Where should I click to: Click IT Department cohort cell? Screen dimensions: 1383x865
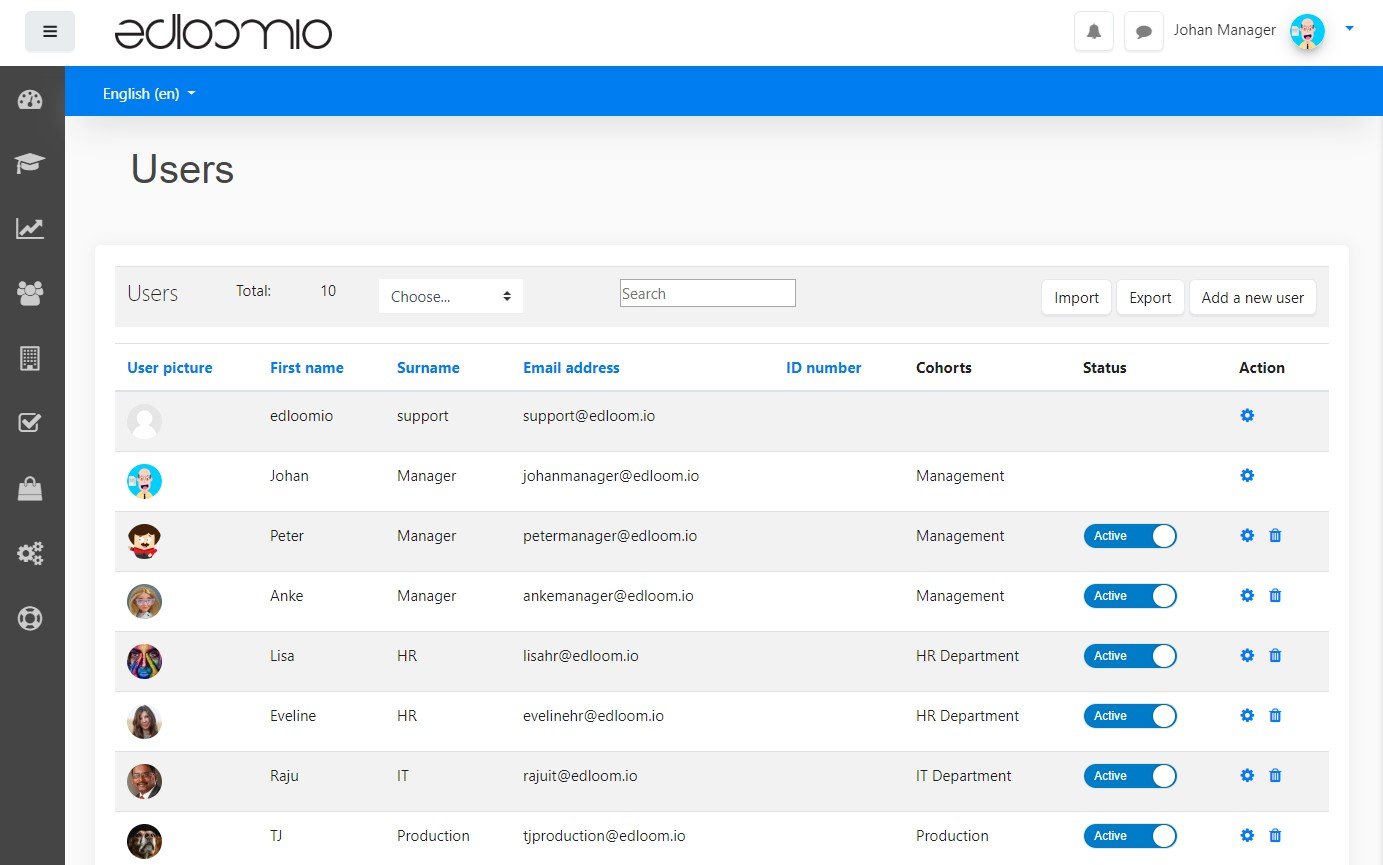click(x=964, y=775)
